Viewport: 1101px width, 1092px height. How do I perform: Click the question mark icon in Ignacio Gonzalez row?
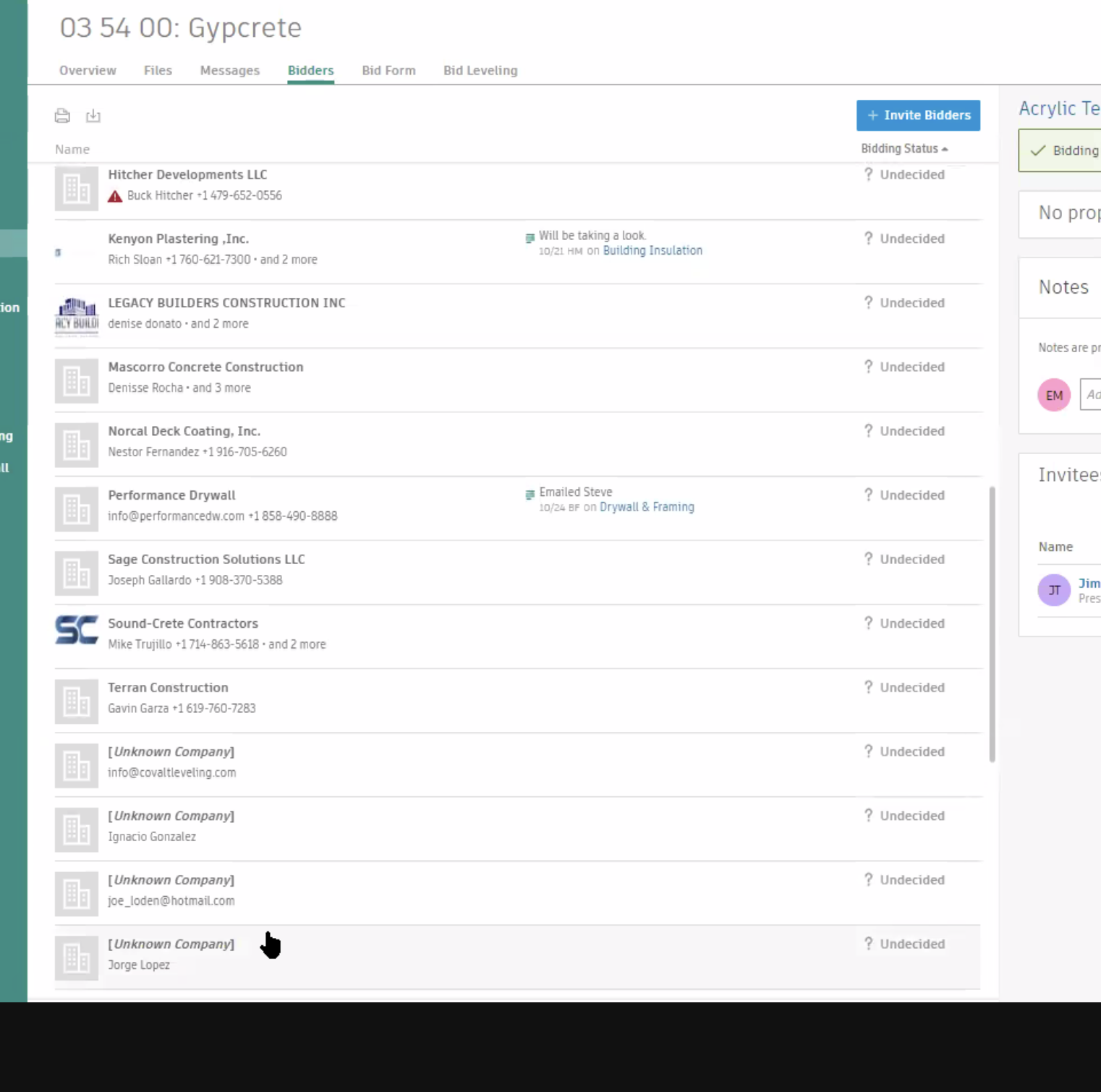(x=868, y=815)
